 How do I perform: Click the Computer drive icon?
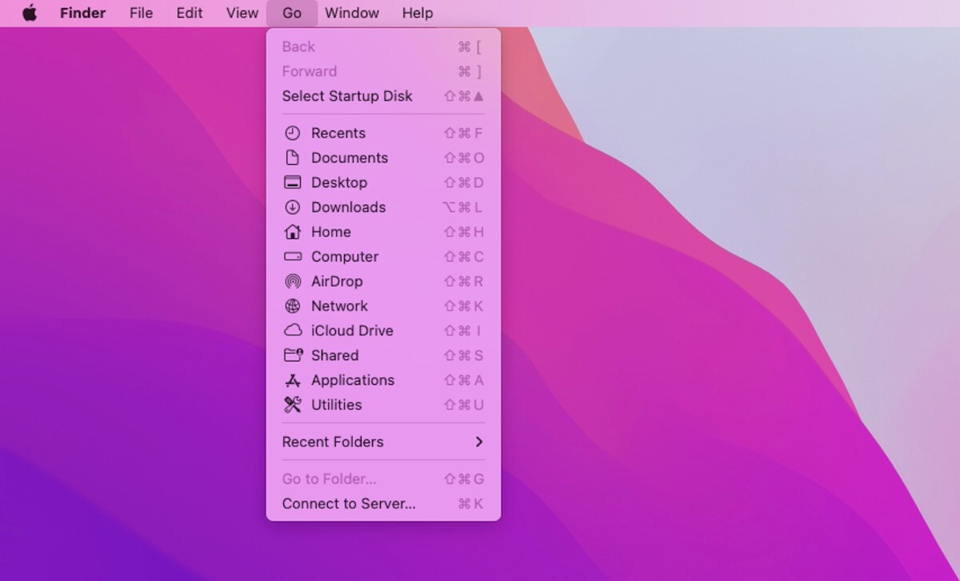[293, 257]
